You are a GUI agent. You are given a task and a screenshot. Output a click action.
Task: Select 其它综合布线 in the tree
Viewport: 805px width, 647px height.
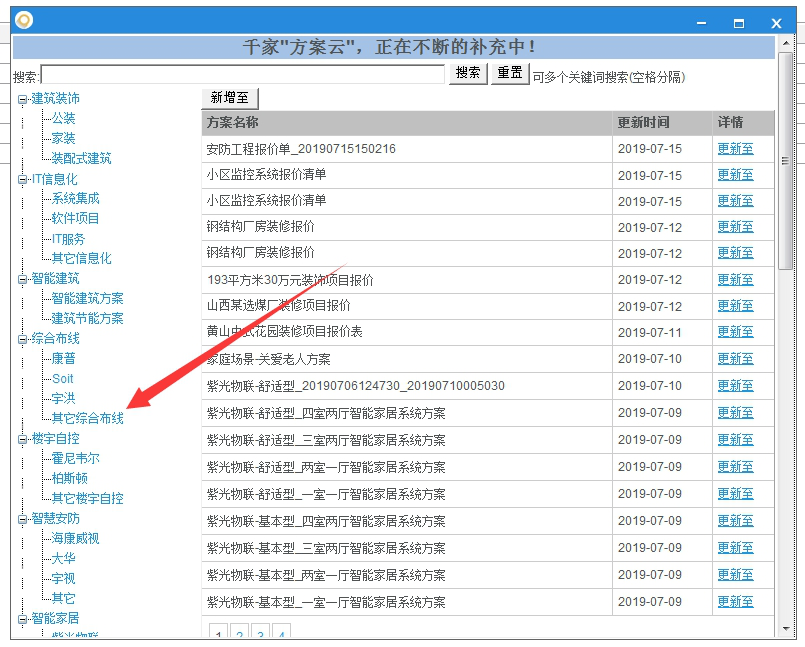click(87, 419)
